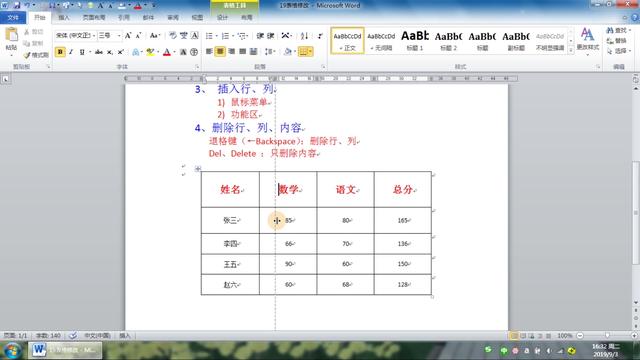Click the Enclose Characters icon

point(194,52)
